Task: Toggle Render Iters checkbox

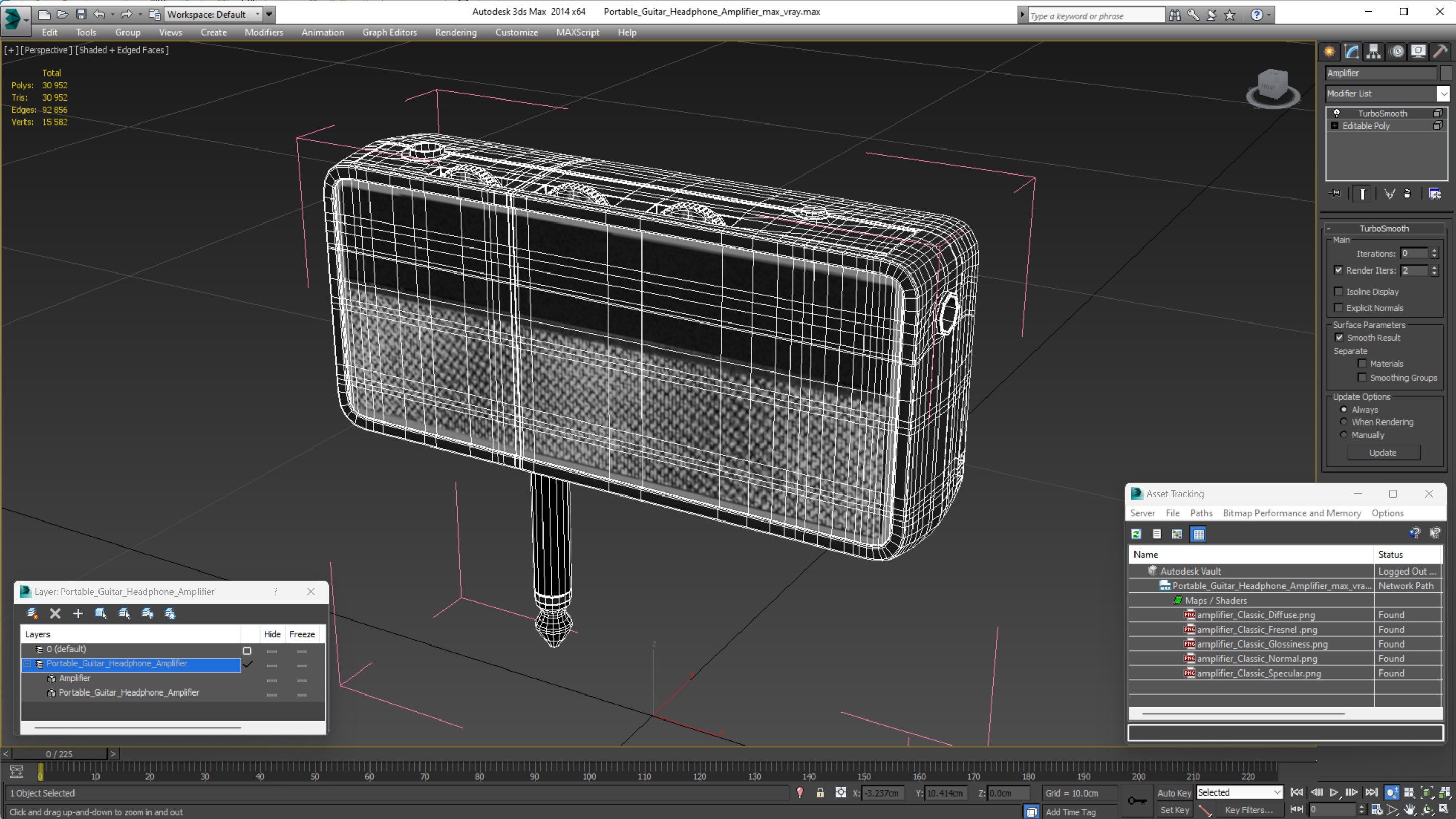Action: (x=1338, y=270)
